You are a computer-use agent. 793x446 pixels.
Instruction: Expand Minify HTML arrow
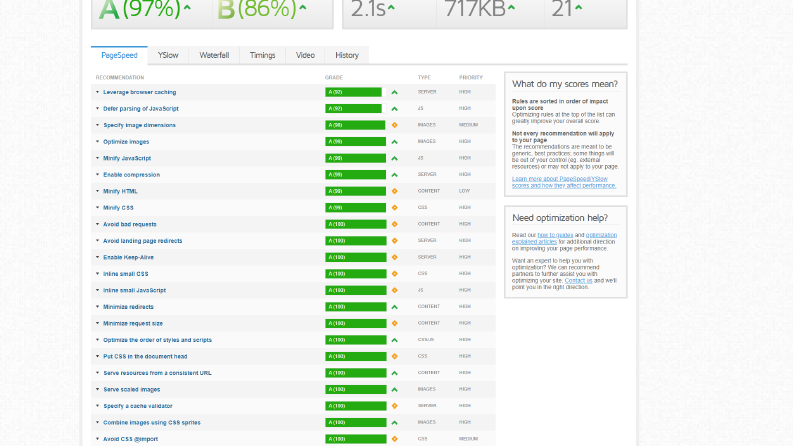(98, 191)
